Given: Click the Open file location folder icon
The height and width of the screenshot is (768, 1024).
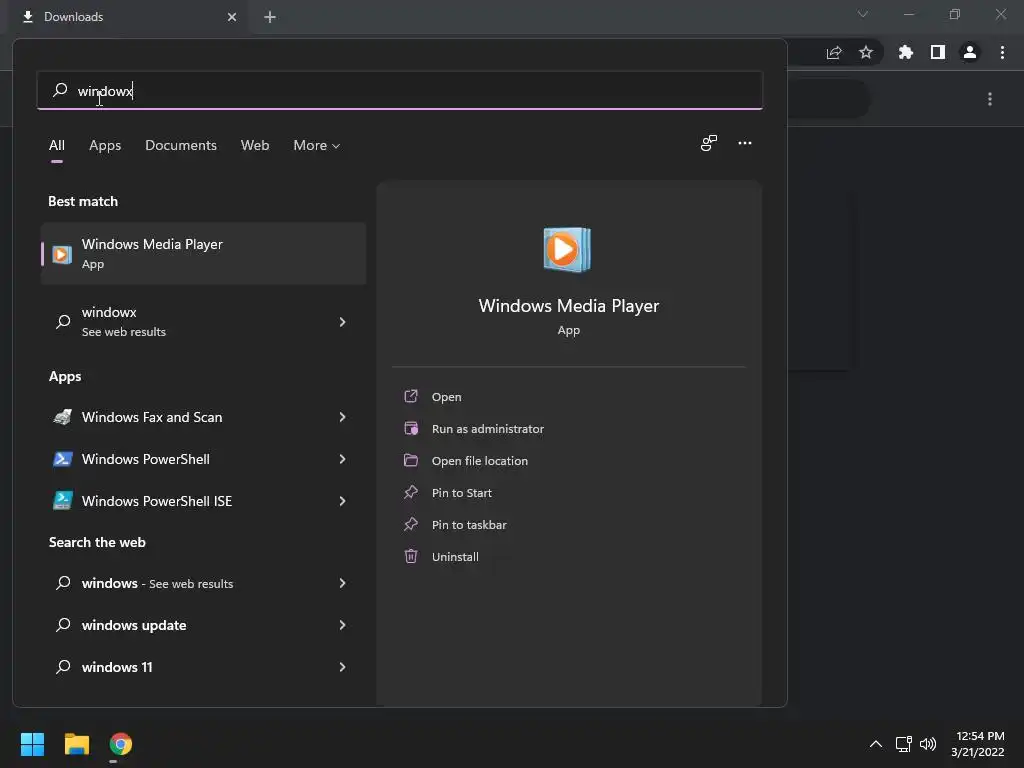Looking at the screenshot, I should click(411, 460).
